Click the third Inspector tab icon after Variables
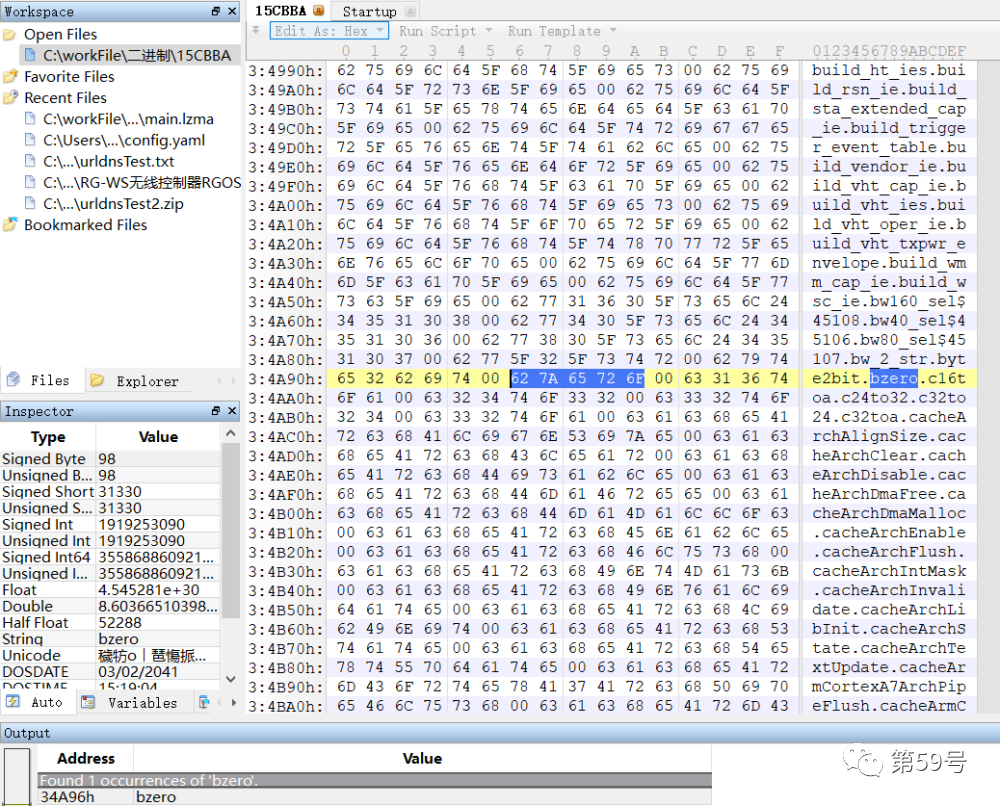 pos(204,703)
